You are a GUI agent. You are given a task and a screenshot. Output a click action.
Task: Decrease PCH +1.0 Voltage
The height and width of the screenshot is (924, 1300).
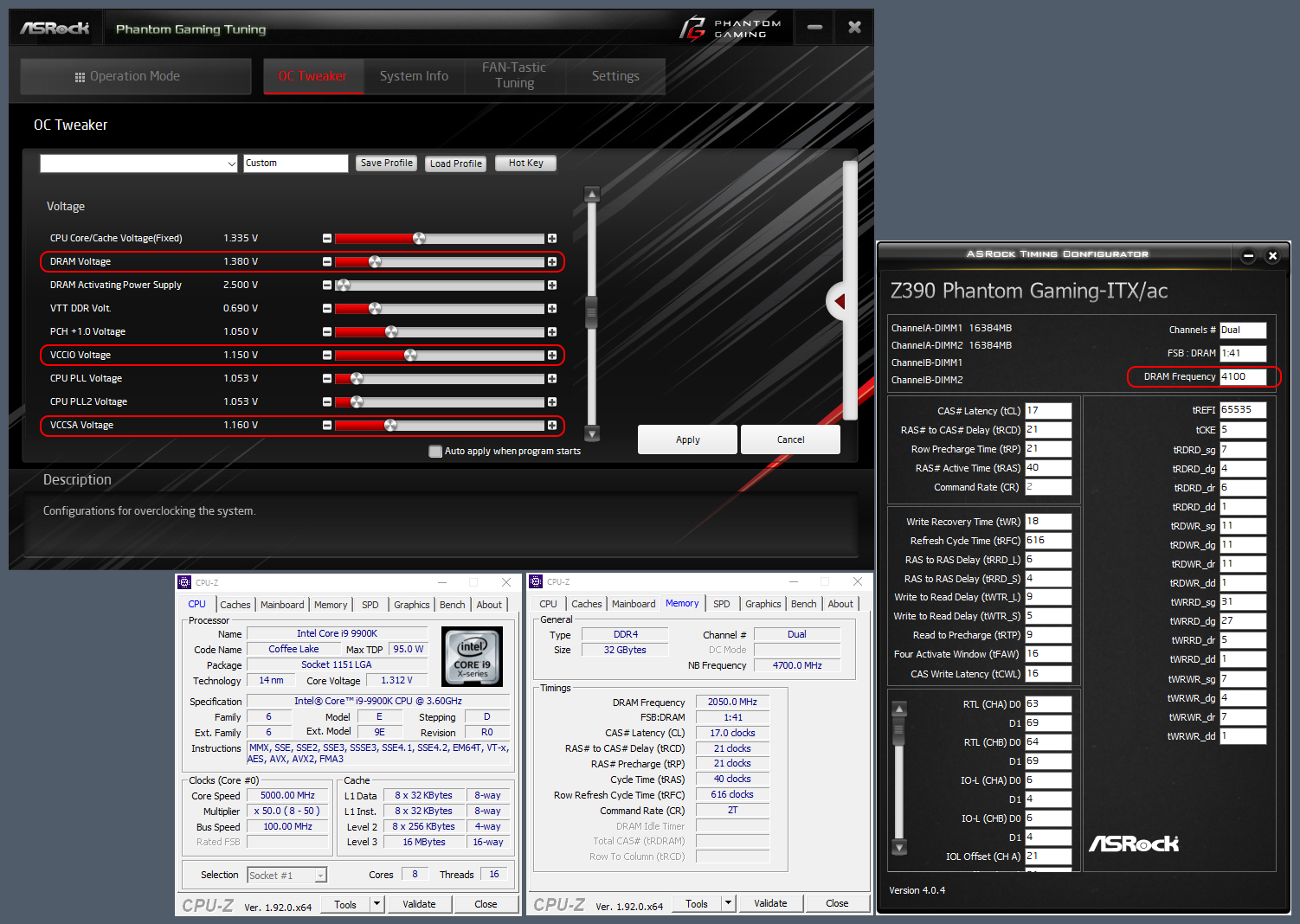pos(327,332)
